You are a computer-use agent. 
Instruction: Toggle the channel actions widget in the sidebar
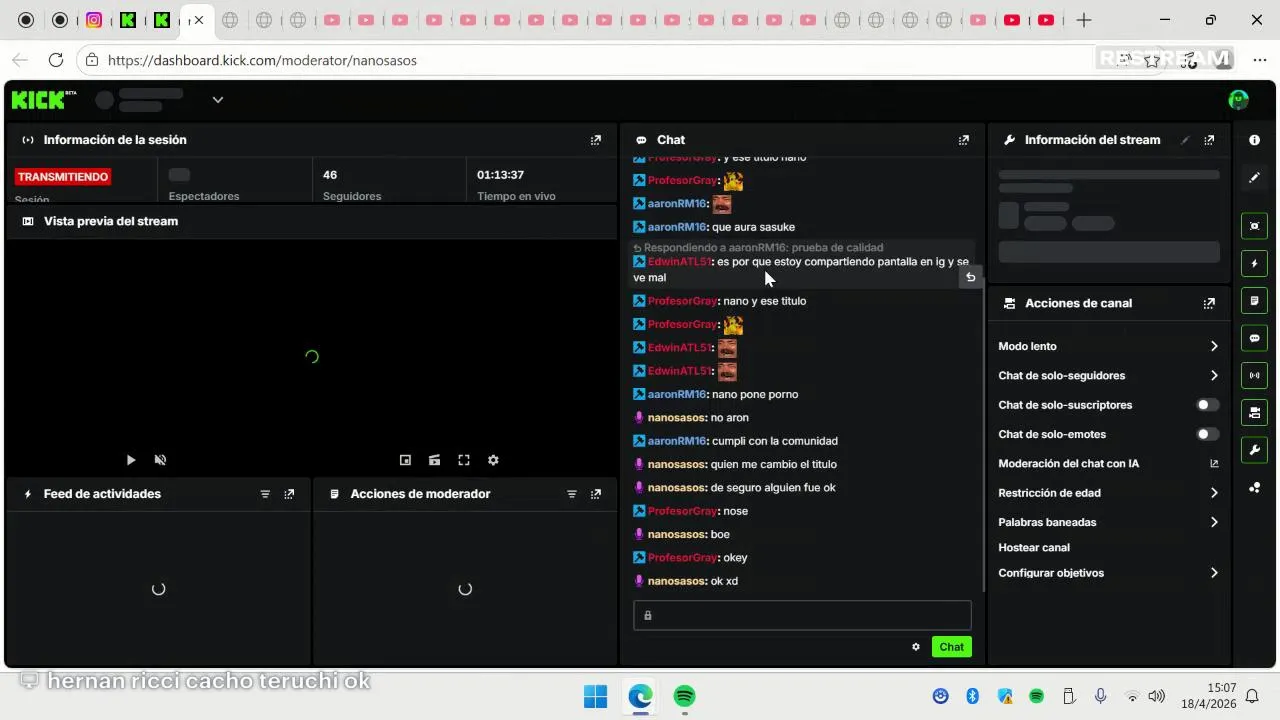[1254, 412]
